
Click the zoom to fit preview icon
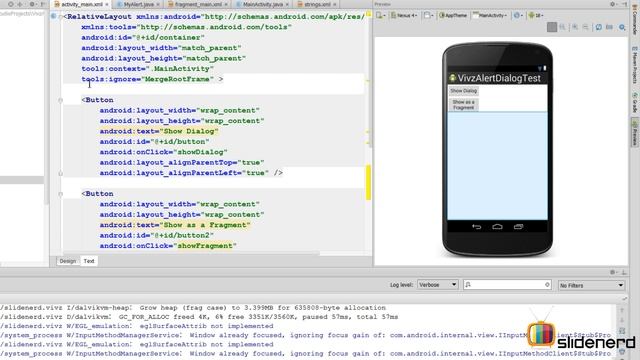[552, 27]
